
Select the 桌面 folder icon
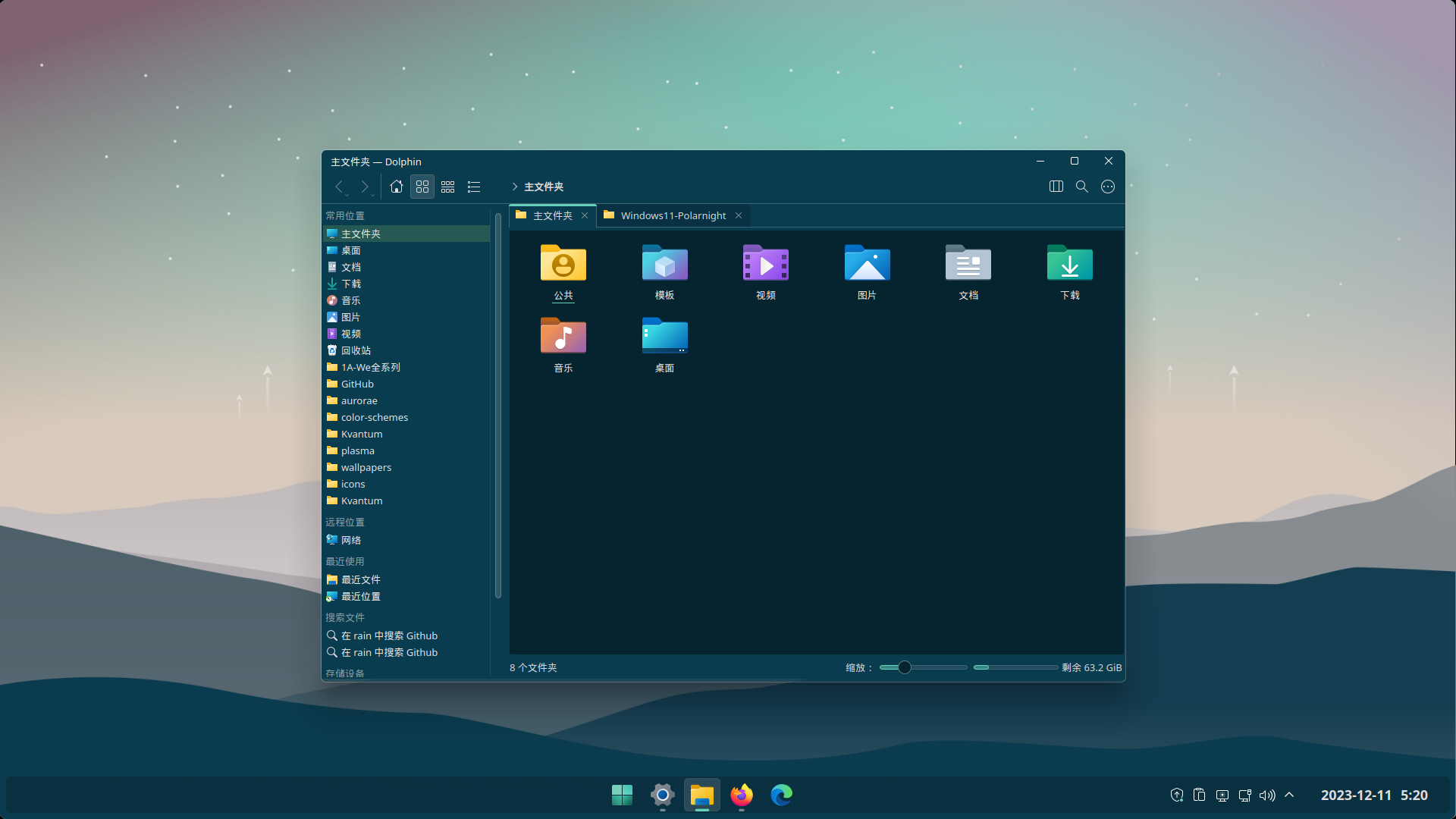665,336
